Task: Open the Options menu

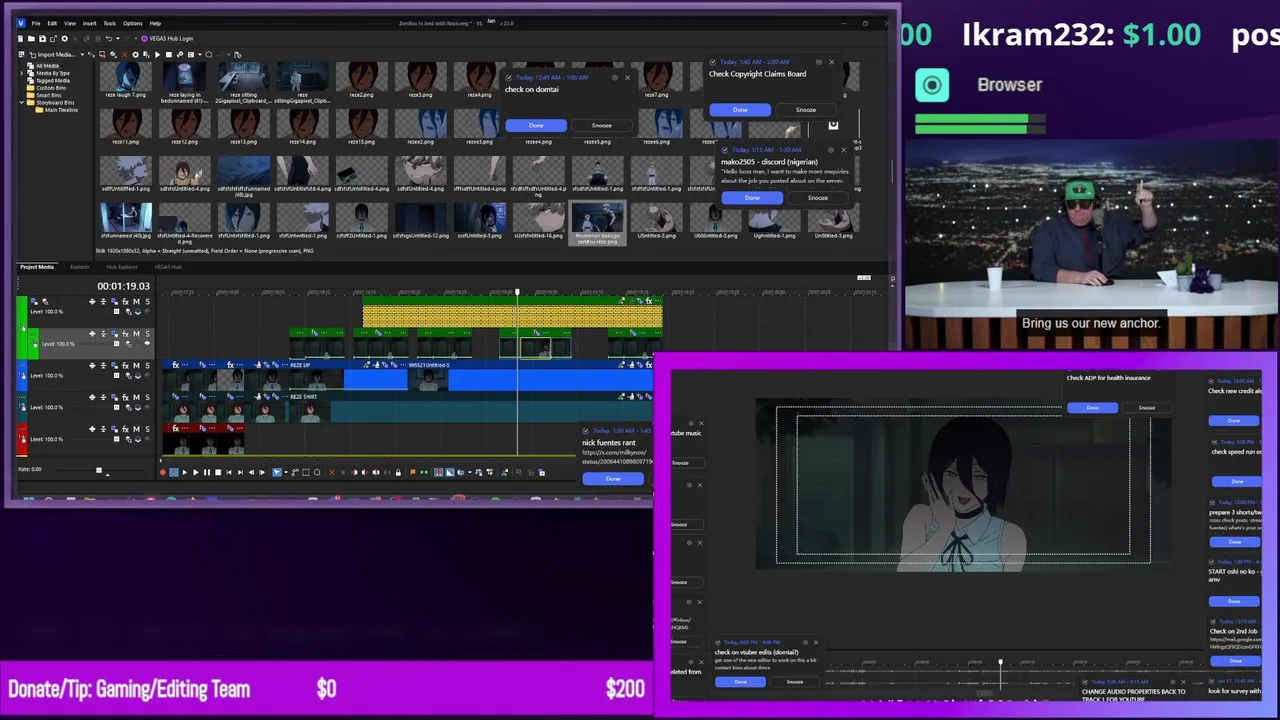Action: point(132,23)
